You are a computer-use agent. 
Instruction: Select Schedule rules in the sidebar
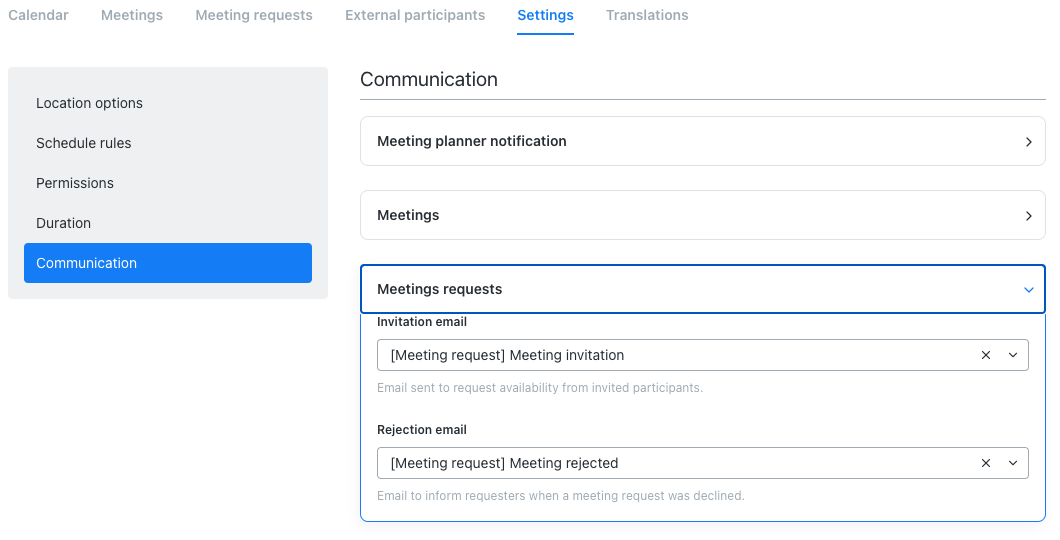coord(84,143)
